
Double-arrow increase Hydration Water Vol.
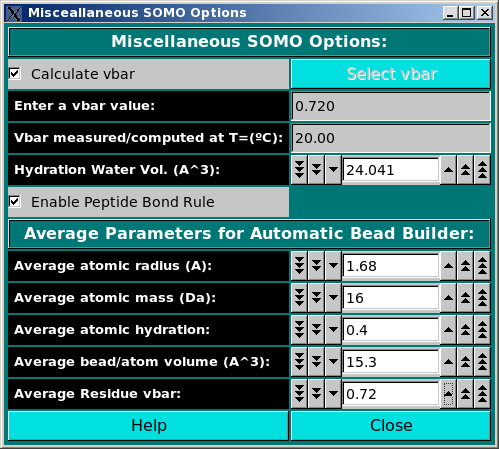click(465, 170)
